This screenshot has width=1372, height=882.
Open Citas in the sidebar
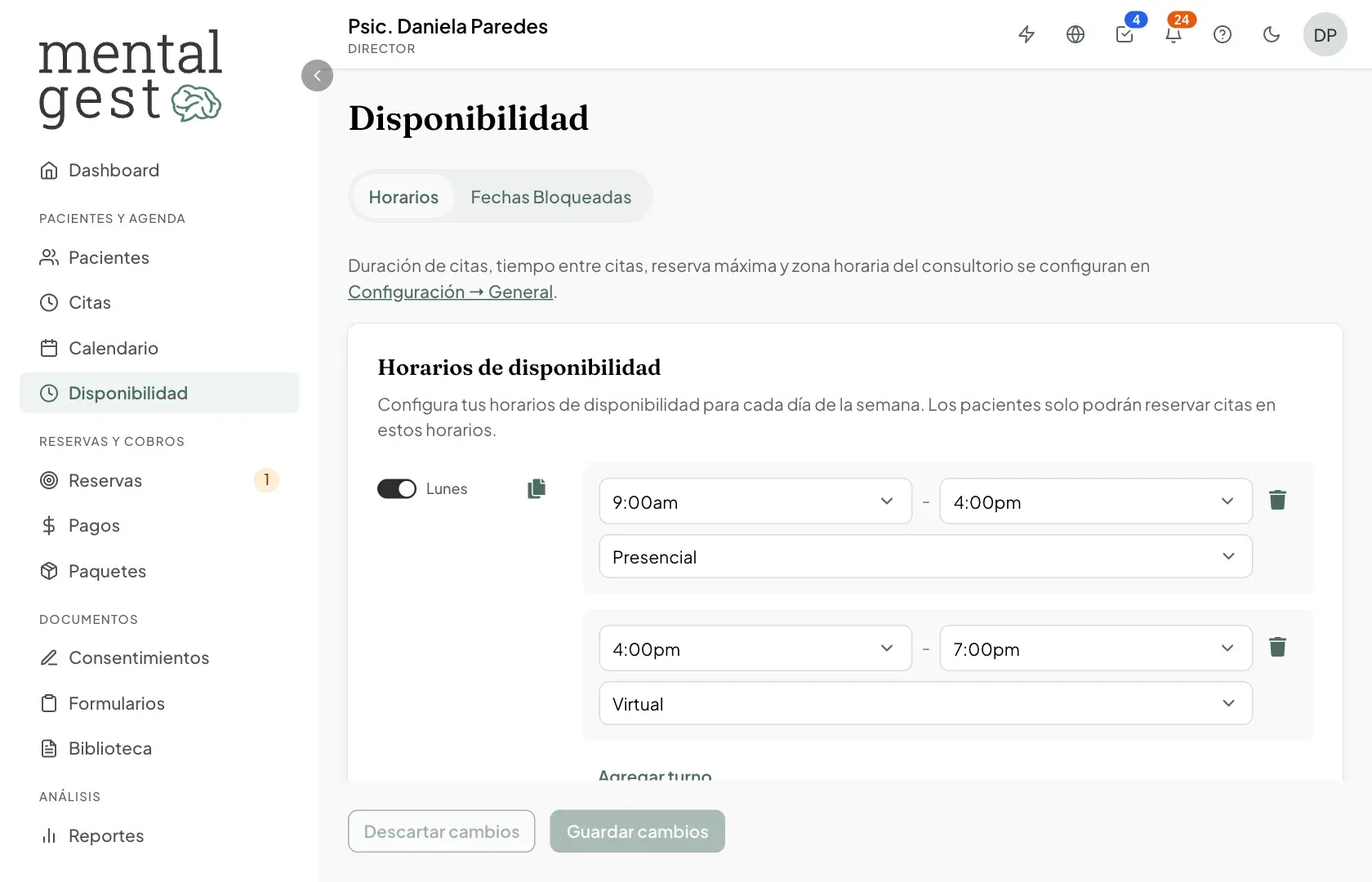(x=159, y=302)
